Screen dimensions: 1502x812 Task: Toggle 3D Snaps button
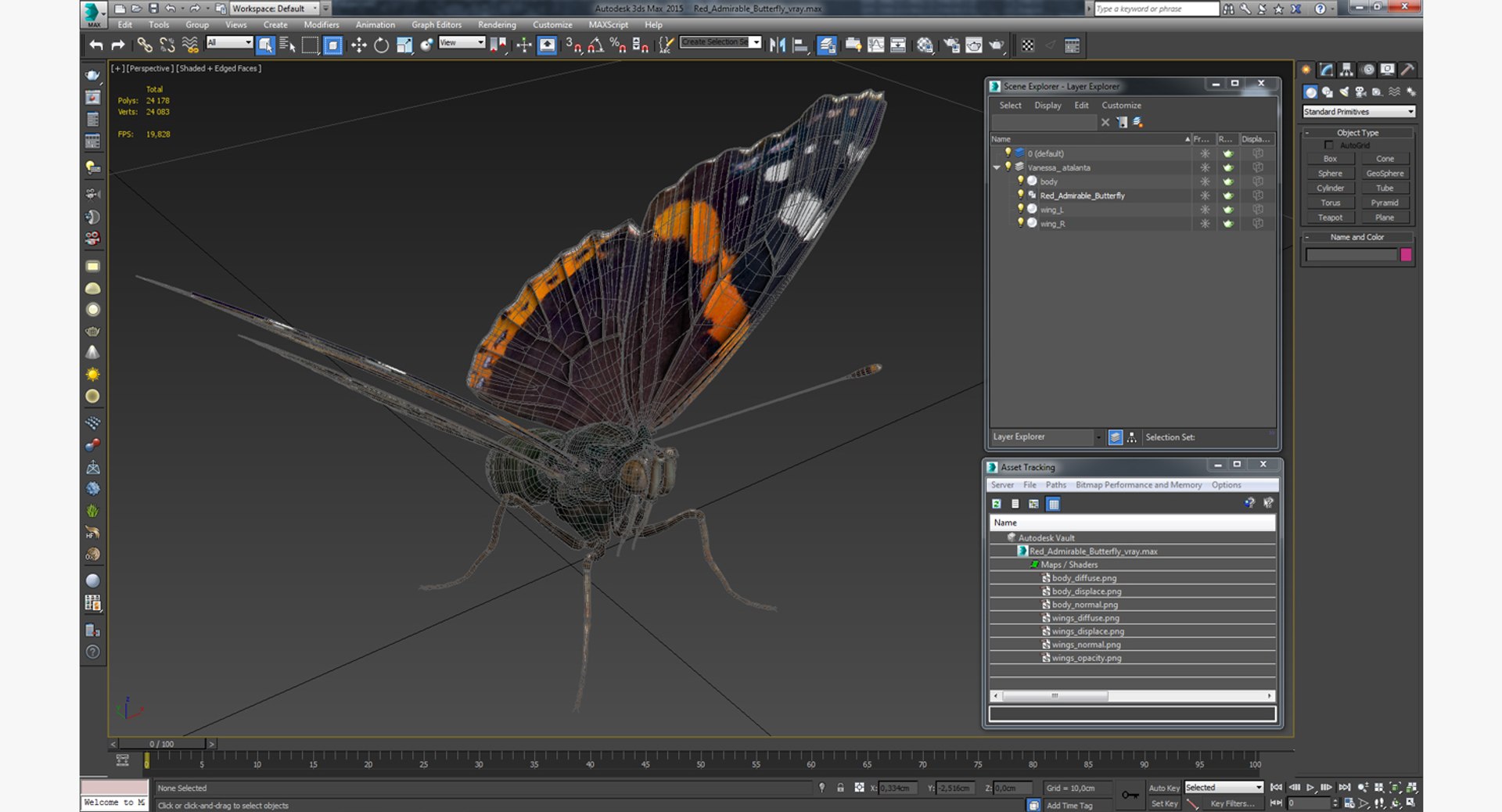coord(573,45)
